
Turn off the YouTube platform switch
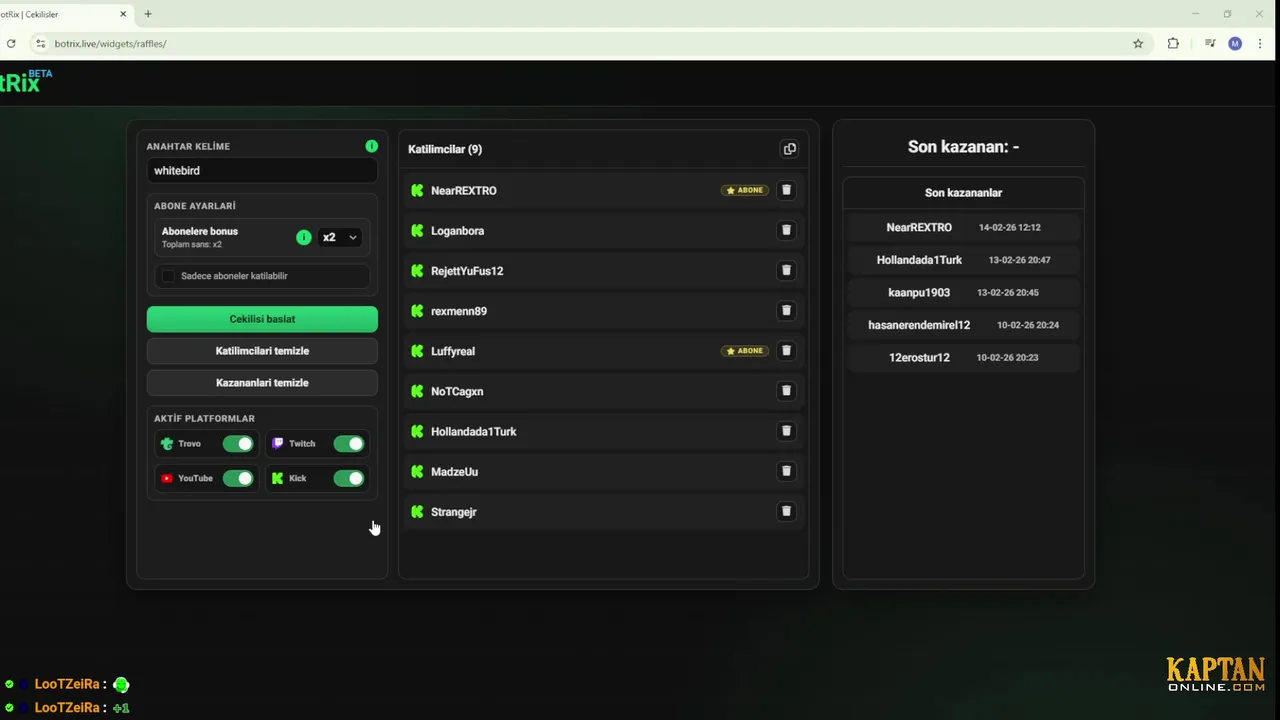(238, 478)
